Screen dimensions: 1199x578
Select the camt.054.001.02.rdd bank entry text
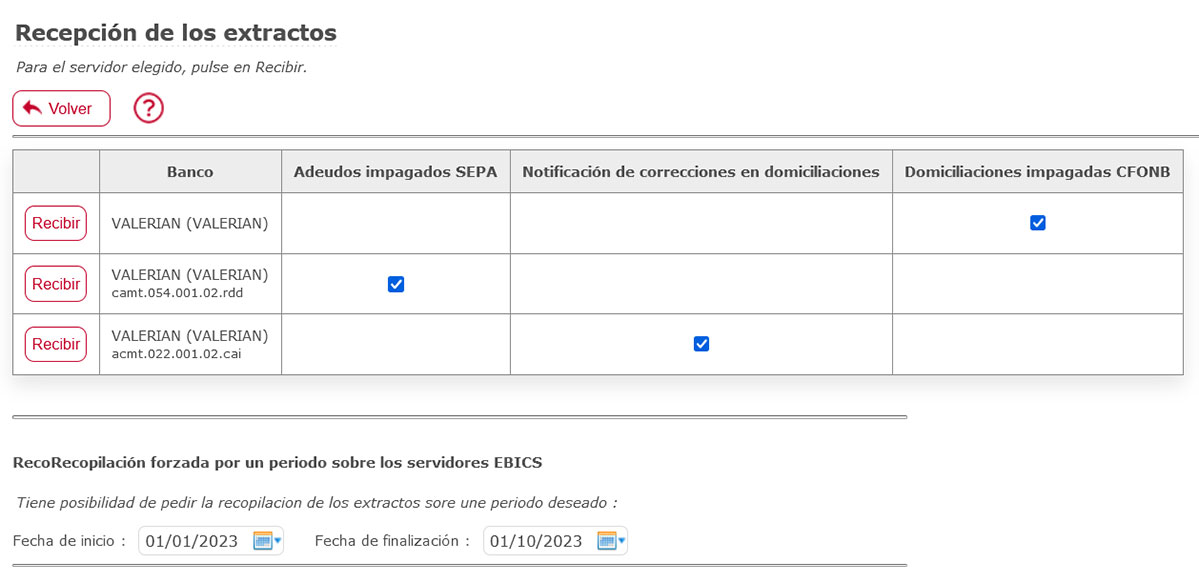pos(177,293)
